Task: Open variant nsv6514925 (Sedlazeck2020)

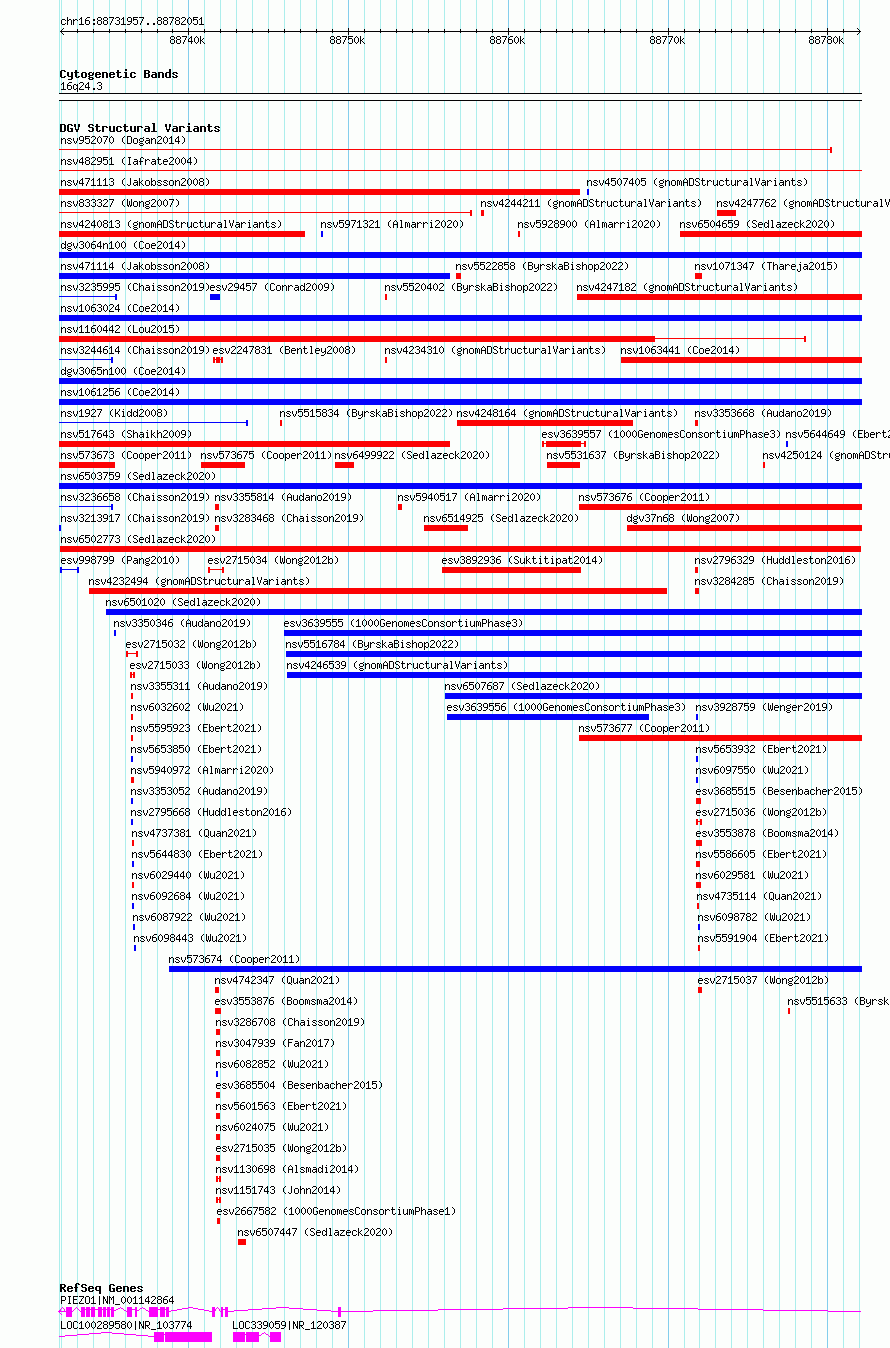Action: (501, 518)
